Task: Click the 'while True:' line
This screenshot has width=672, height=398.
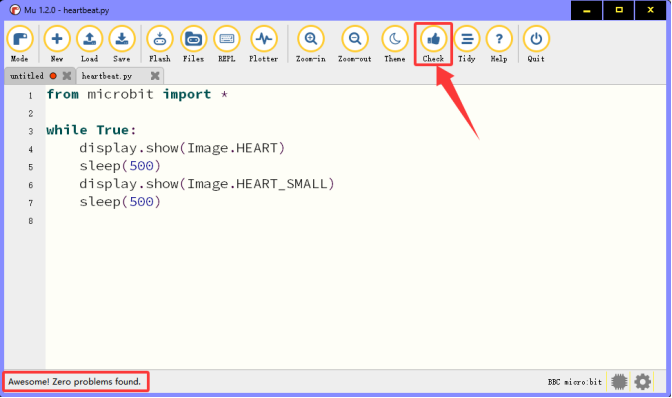Action: click(x=91, y=130)
